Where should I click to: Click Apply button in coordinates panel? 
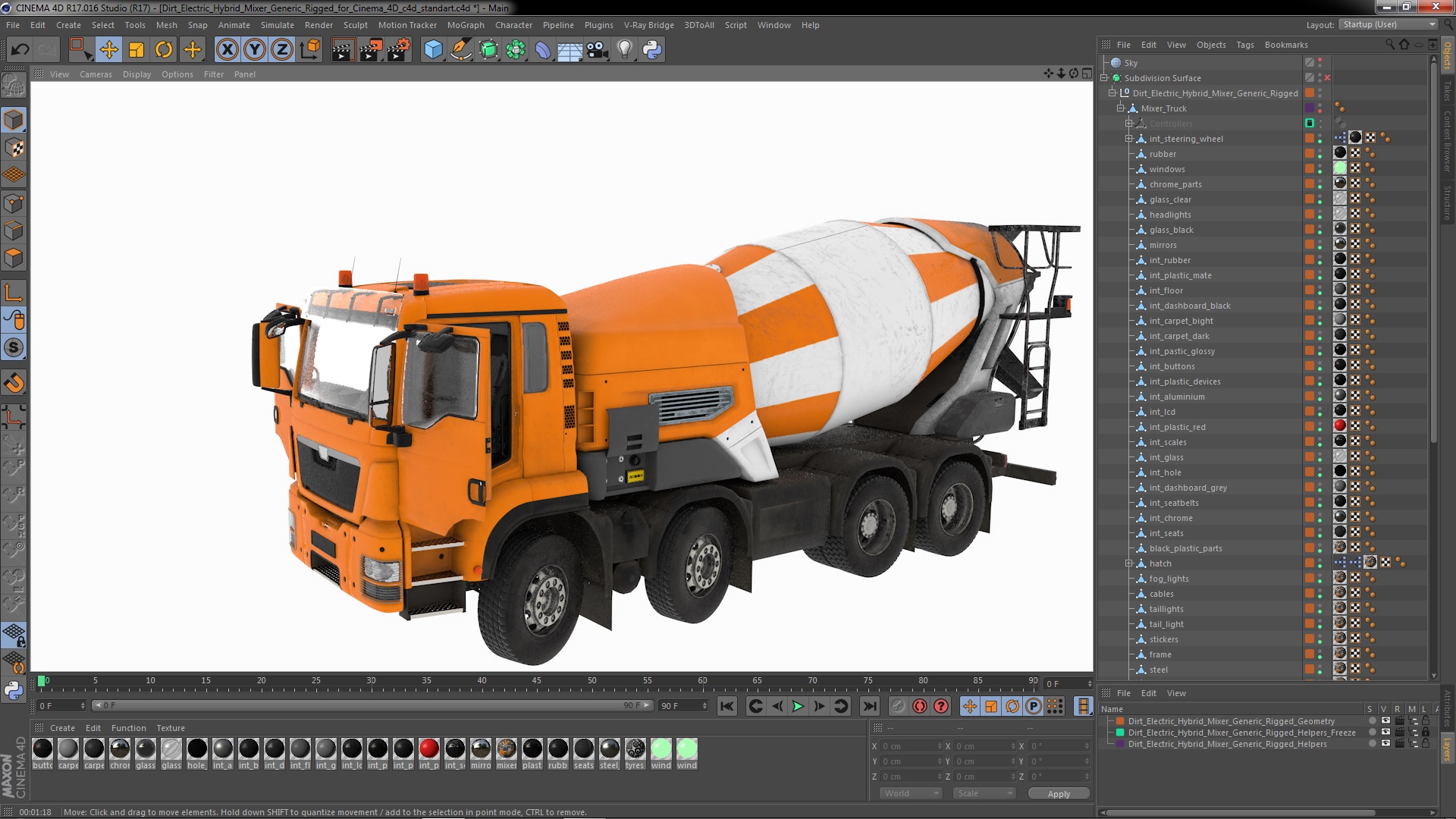(1059, 794)
